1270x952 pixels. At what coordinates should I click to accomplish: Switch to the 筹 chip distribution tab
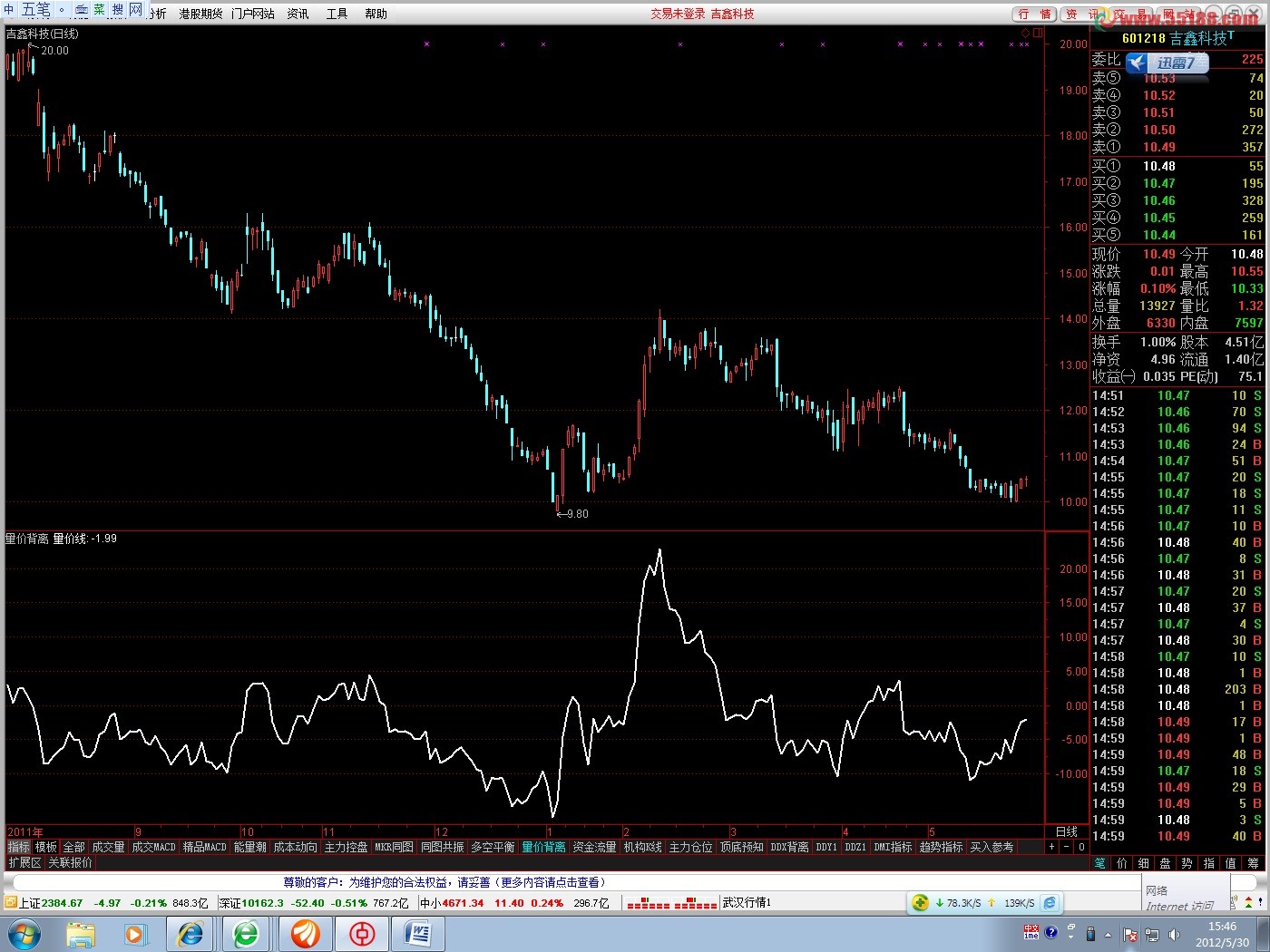[x=1253, y=863]
